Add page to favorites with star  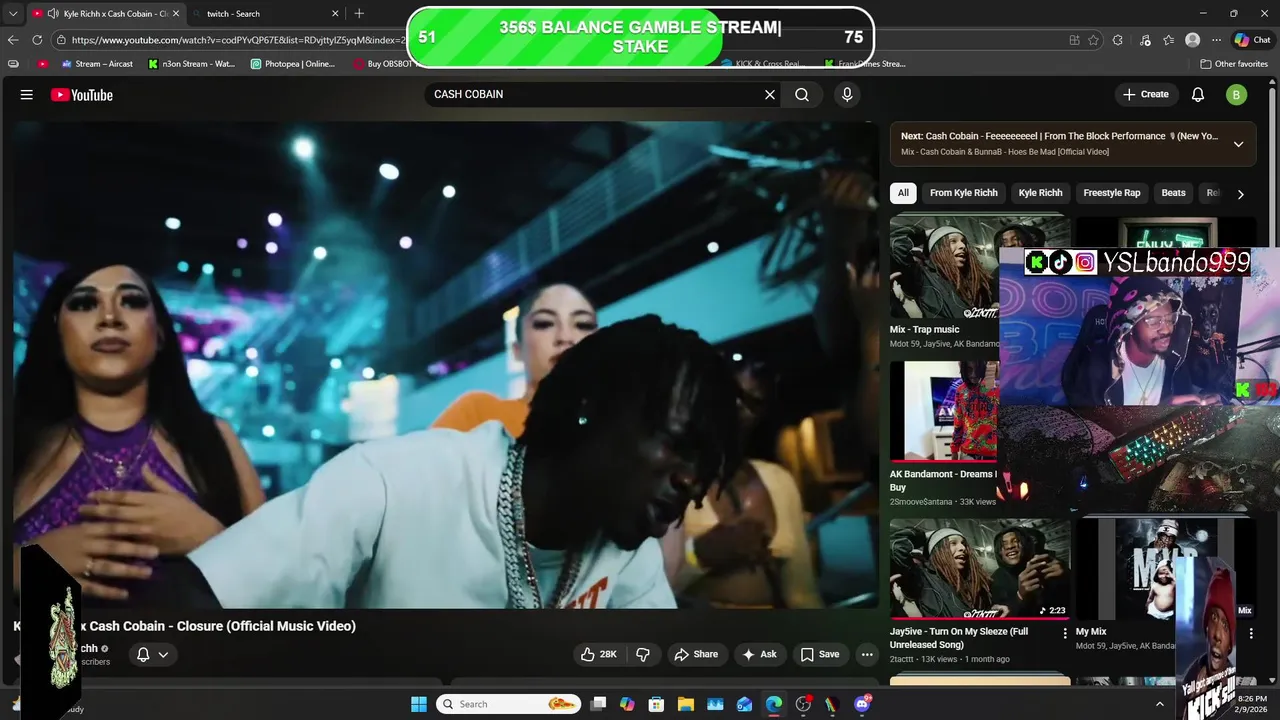(1094, 40)
